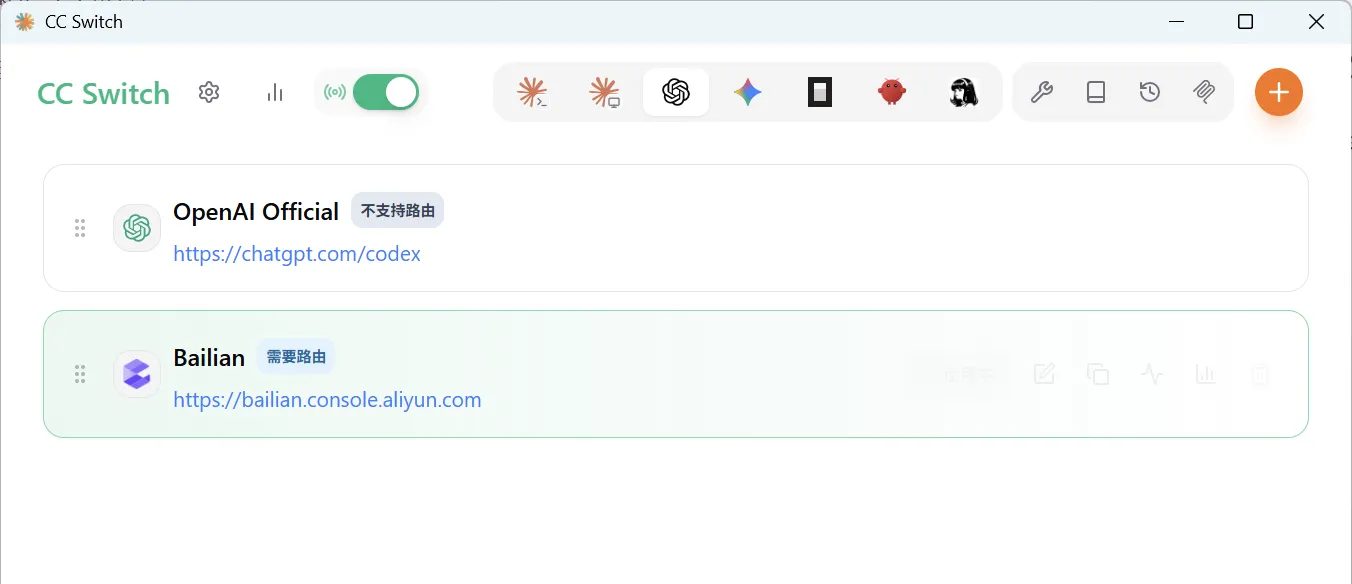Add a new provider with orange plus button
The height and width of the screenshot is (584, 1352).
tap(1279, 92)
